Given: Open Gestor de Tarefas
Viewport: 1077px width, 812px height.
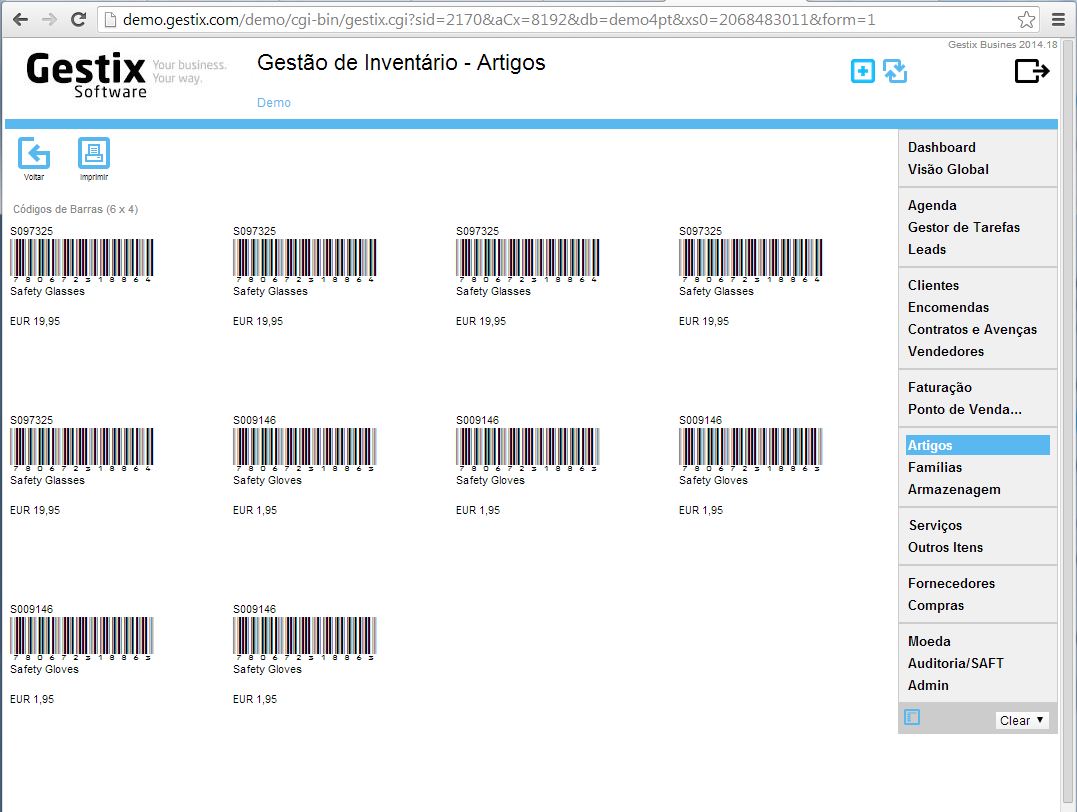Looking at the screenshot, I should pyautogui.click(x=964, y=227).
